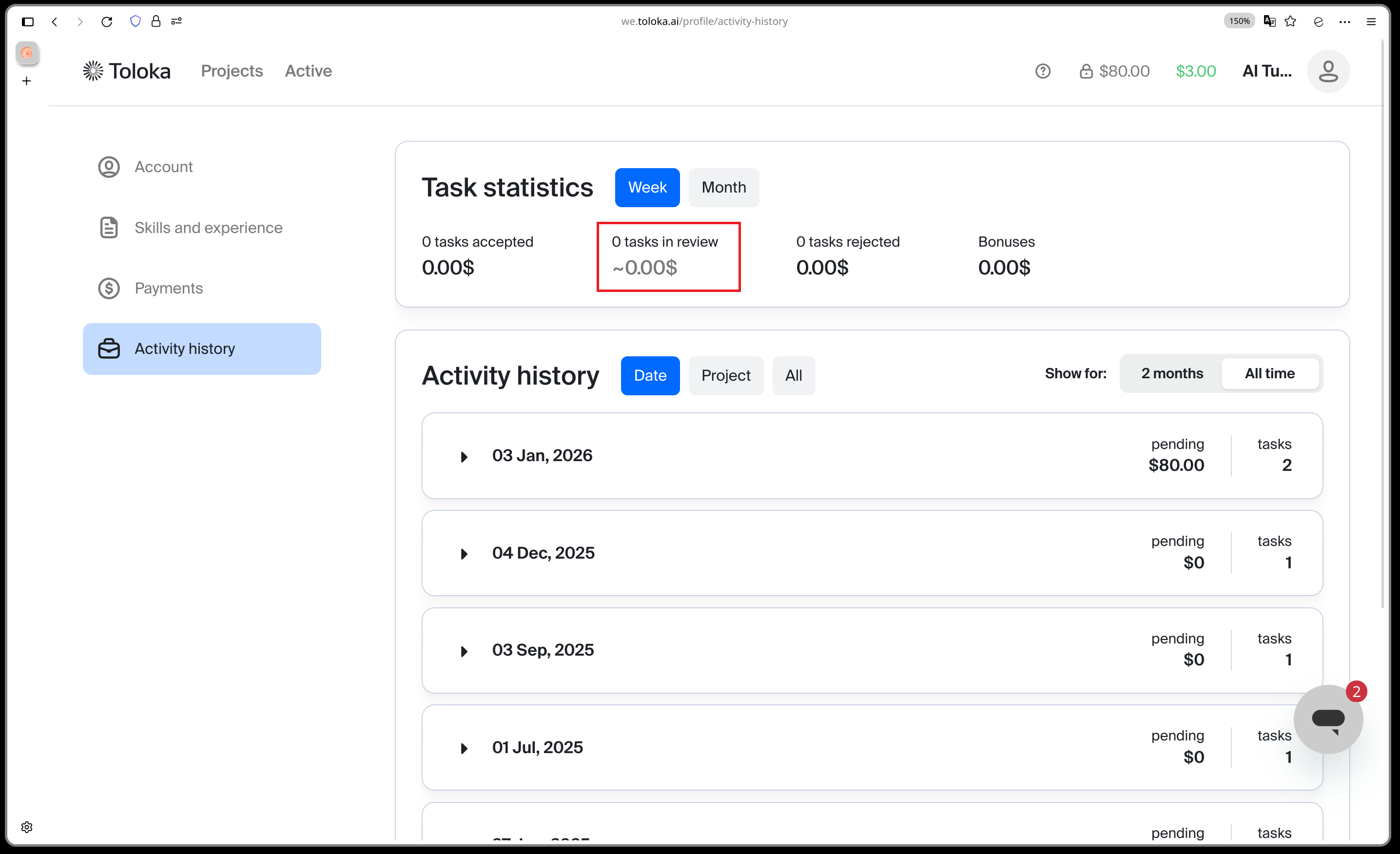Open the browser hamburger menu
The width and height of the screenshot is (1400, 854).
[x=1371, y=21]
